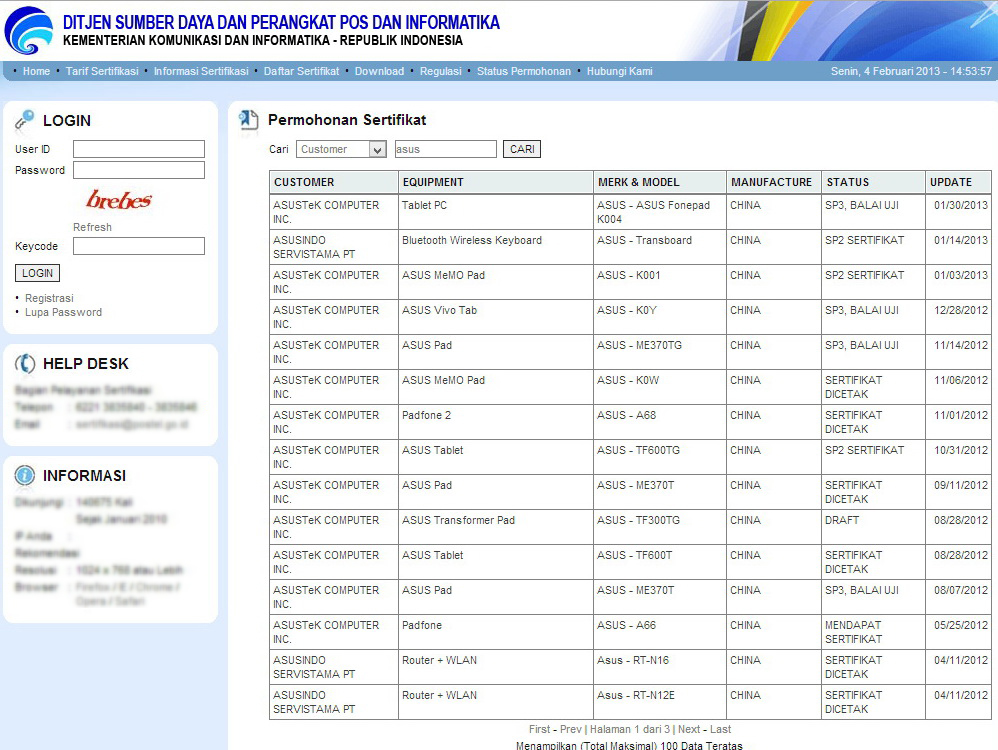Go to the Prev results page

[x=571, y=729]
